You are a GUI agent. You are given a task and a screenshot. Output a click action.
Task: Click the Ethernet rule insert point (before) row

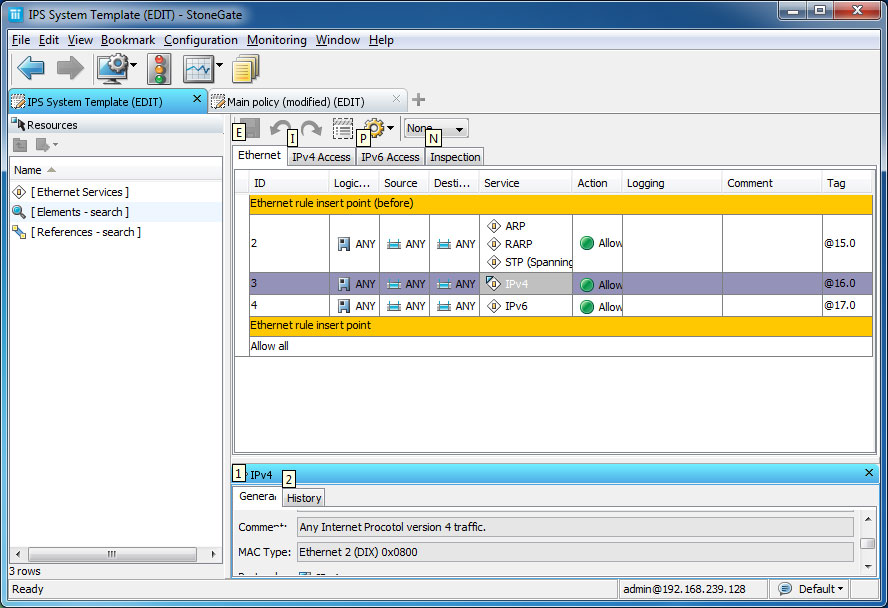point(561,204)
